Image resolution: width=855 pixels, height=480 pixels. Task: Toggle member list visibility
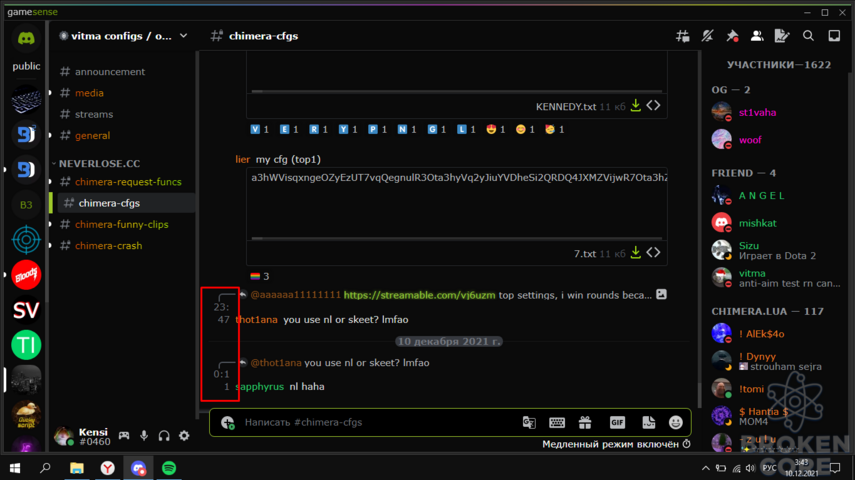click(757, 36)
